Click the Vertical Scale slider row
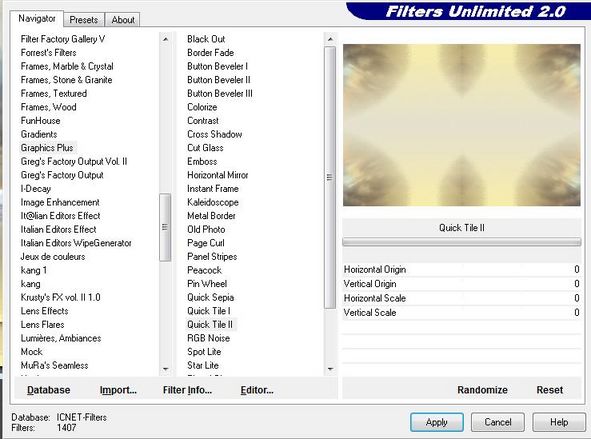591x439 pixels. click(x=461, y=312)
